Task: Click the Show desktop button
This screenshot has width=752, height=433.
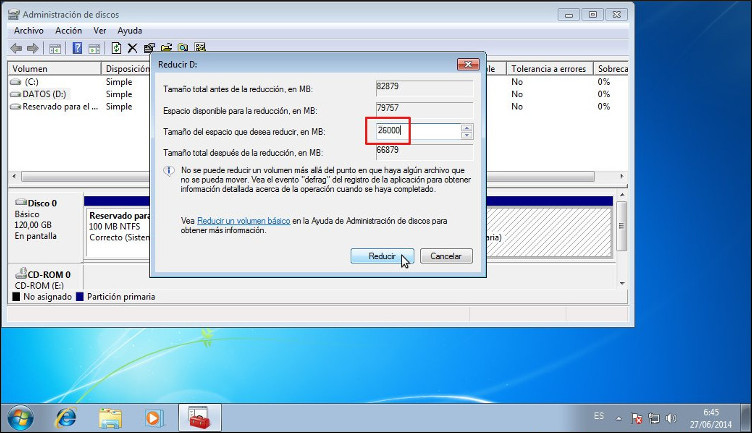Action: pos(745,418)
